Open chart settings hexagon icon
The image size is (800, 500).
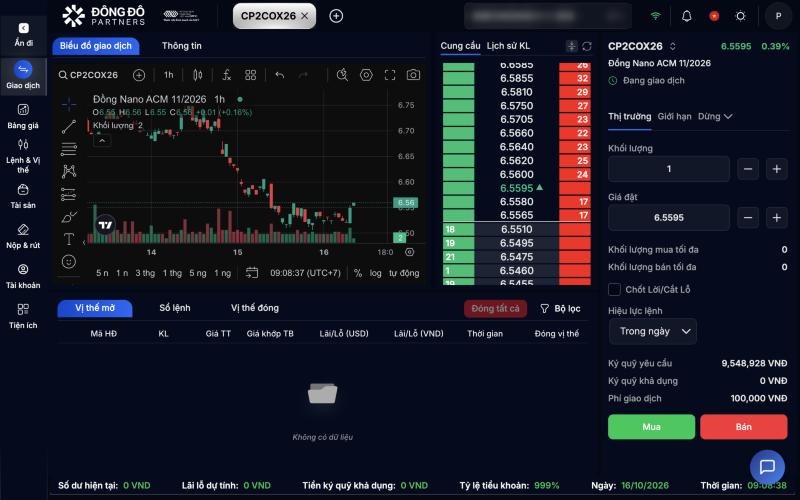[366, 75]
